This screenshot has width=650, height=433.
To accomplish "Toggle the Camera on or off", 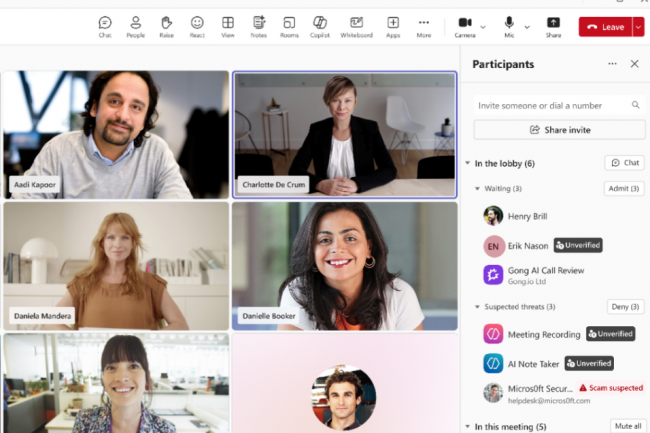I will click(465, 27).
